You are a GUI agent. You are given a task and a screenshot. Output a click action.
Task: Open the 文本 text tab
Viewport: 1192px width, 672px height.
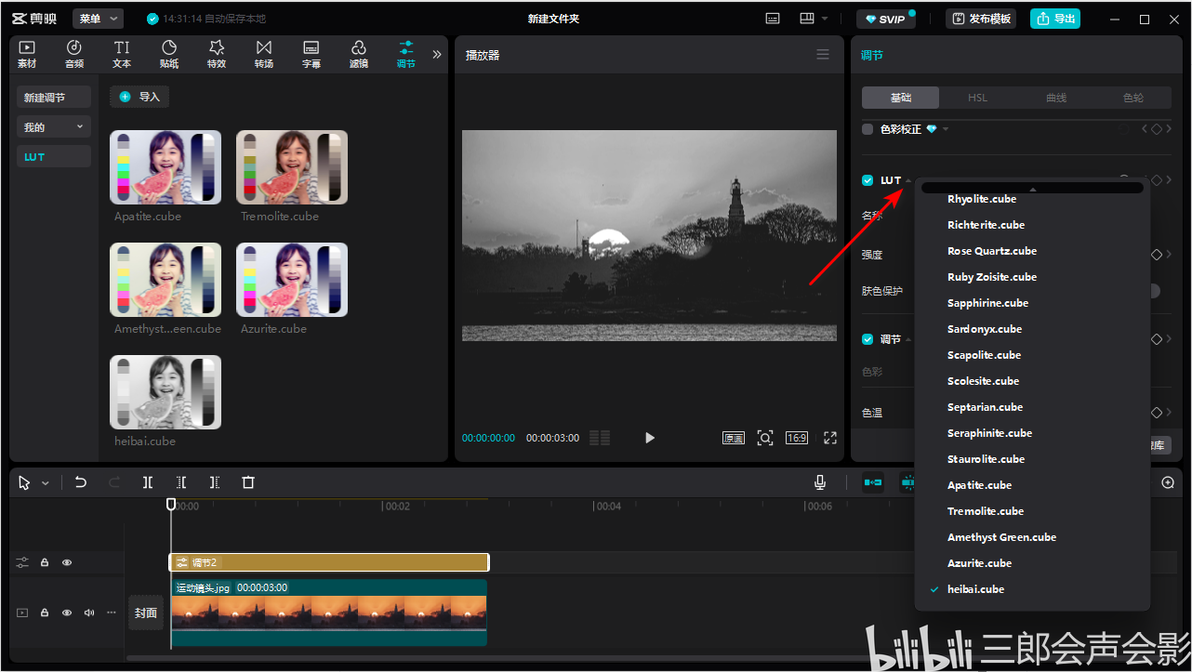[x=122, y=54]
